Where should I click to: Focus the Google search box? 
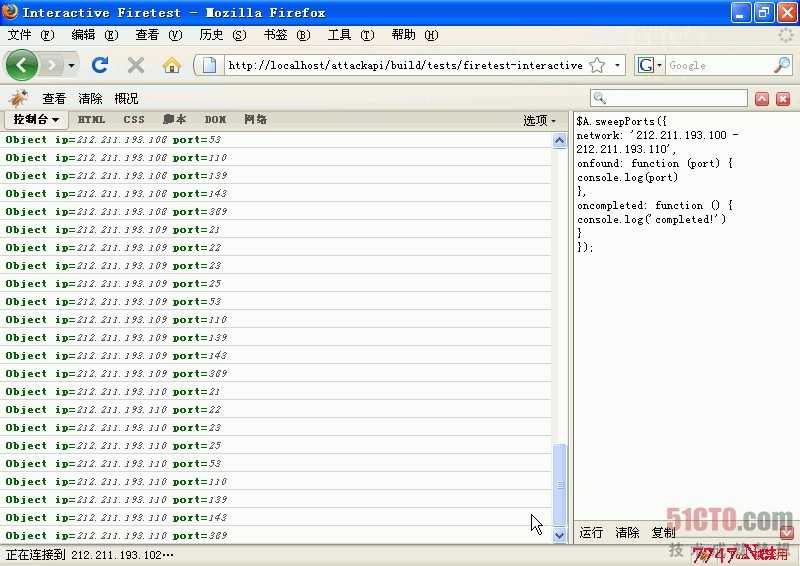click(x=718, y=65)
